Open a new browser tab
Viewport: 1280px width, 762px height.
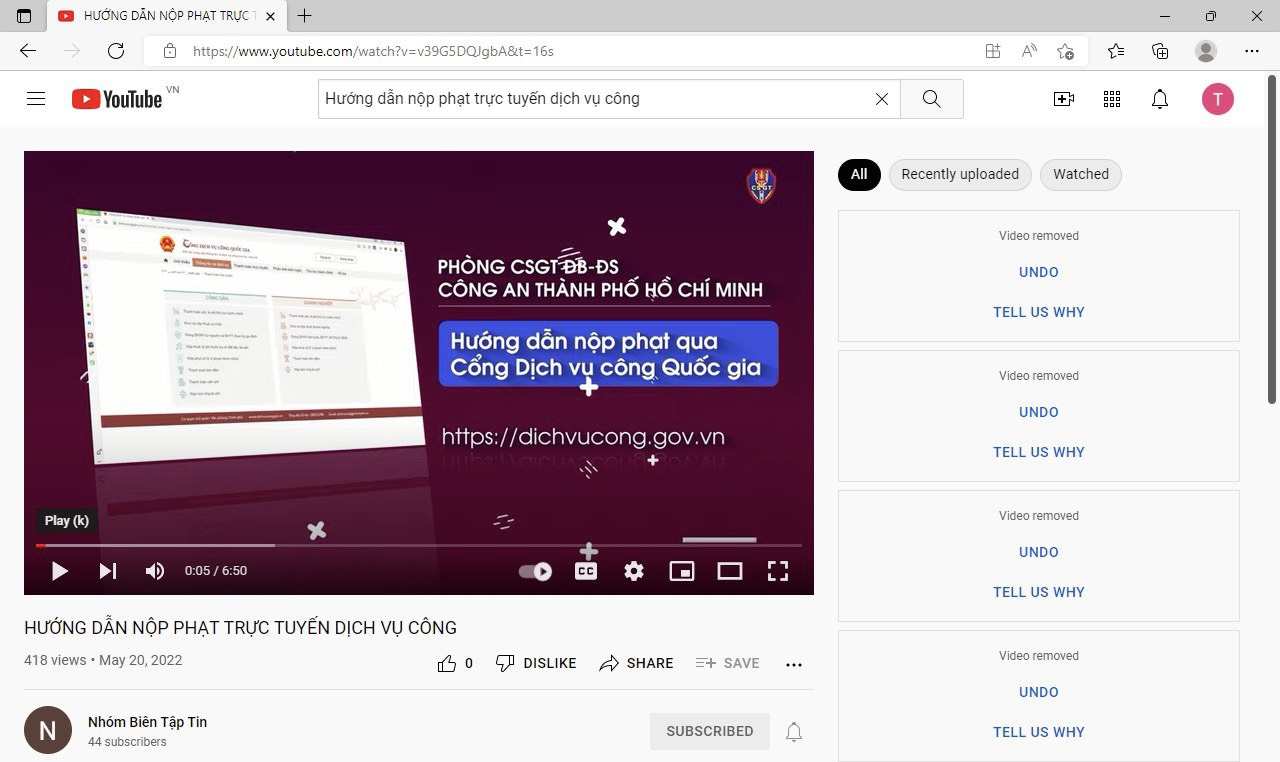305,16
